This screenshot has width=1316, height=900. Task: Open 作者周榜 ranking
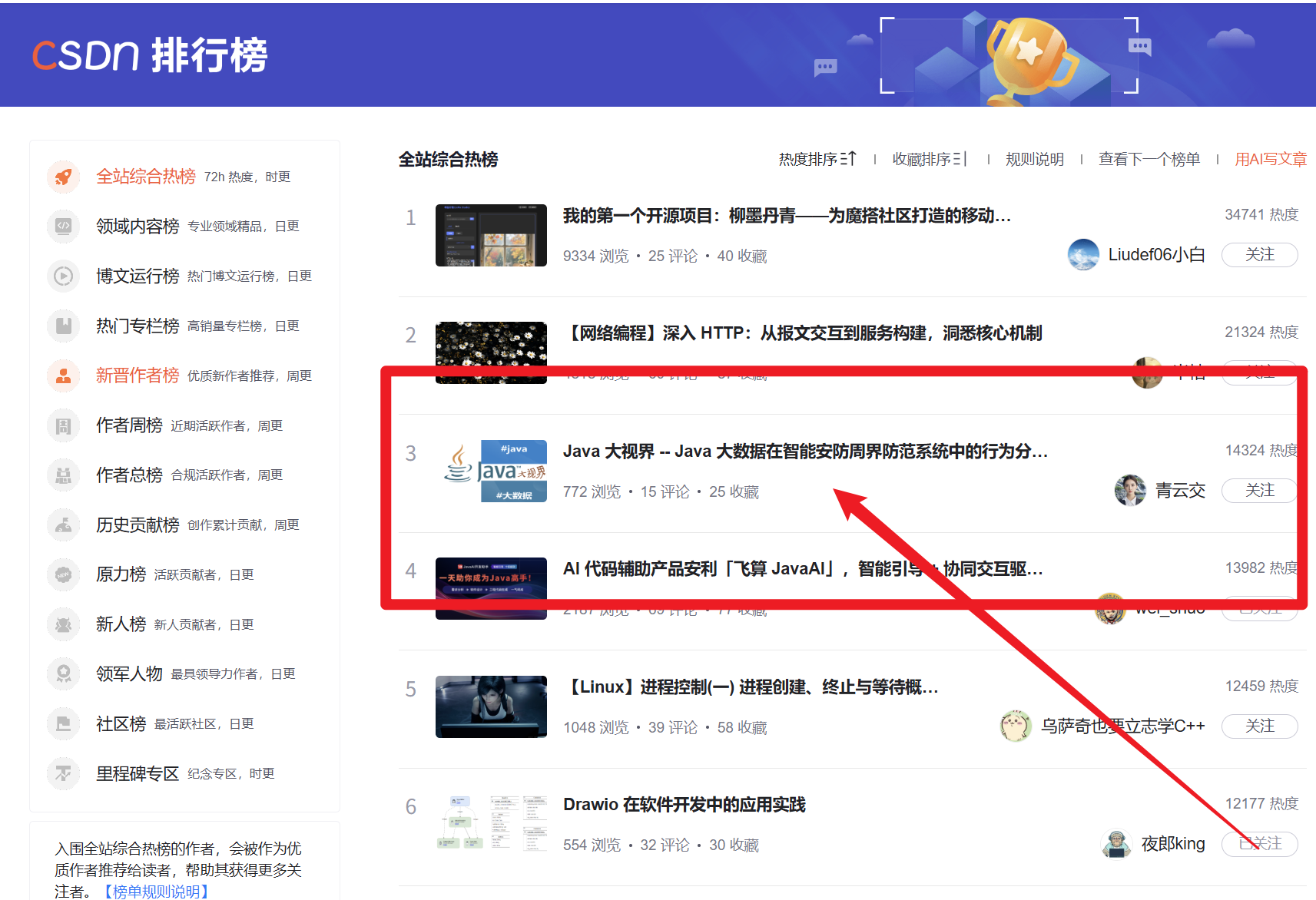(x=129, y=425)
